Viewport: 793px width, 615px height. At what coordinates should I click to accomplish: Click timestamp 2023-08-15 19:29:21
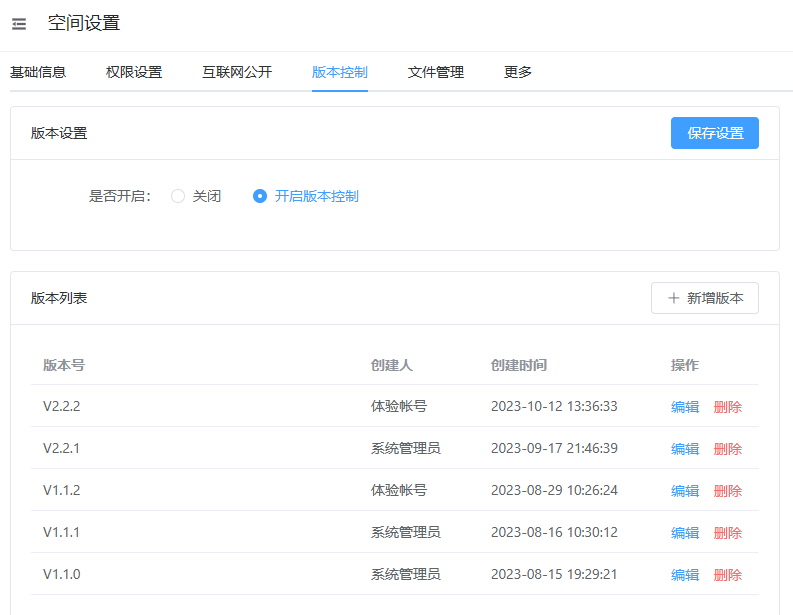click(554, 574)
